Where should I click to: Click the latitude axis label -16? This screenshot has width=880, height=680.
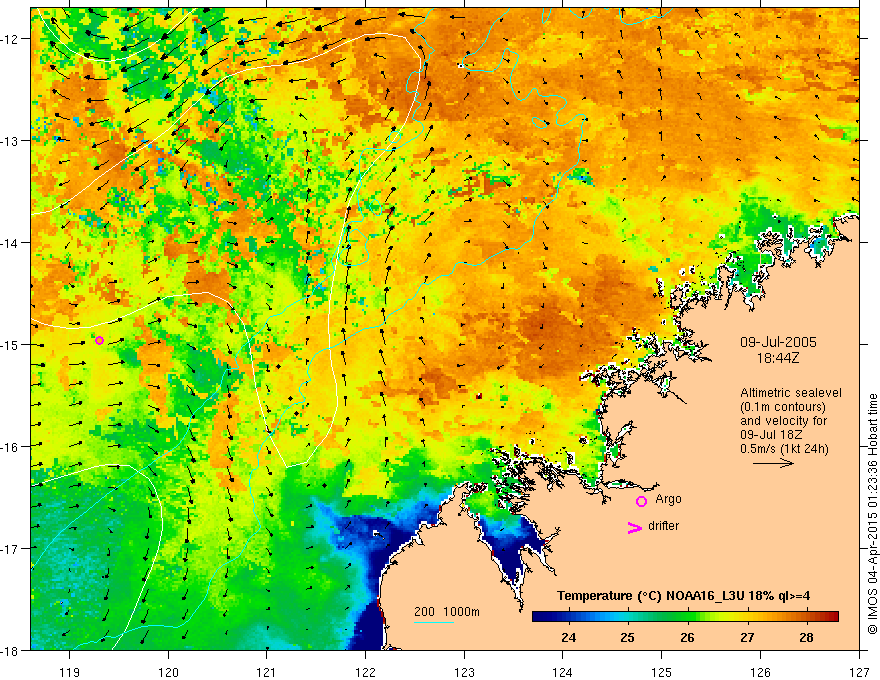[10, 446]
